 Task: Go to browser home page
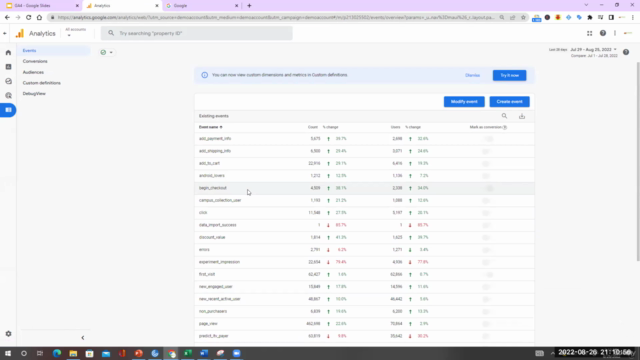click(x=39, y=18)
